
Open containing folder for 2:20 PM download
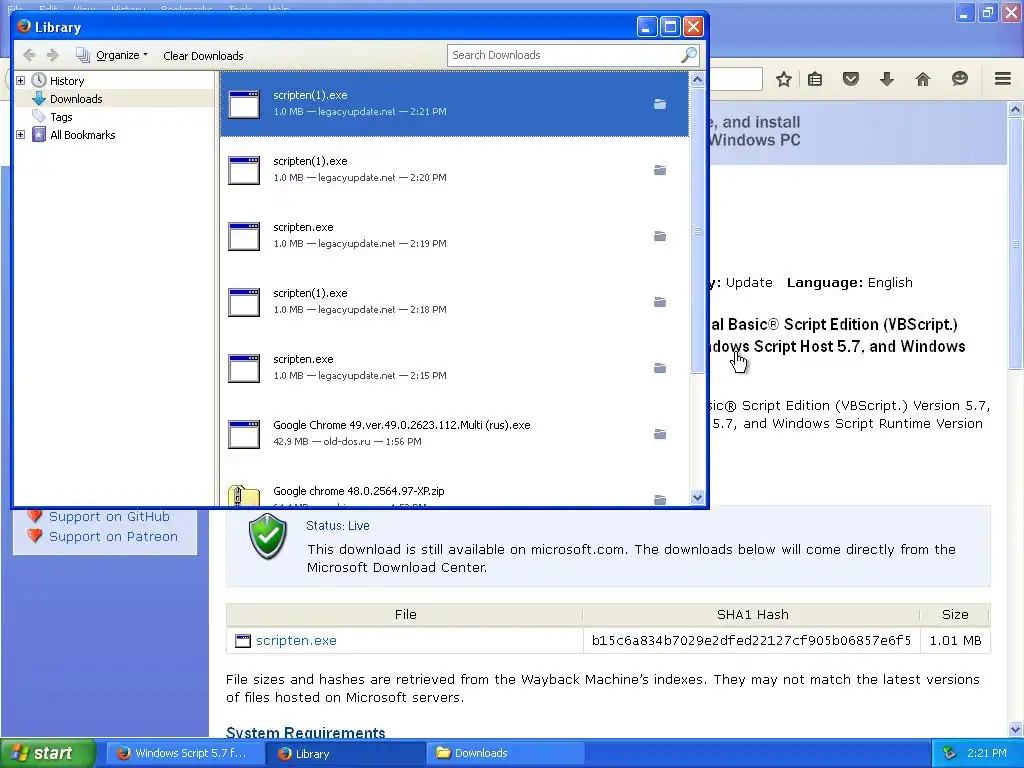coord(660,170)
